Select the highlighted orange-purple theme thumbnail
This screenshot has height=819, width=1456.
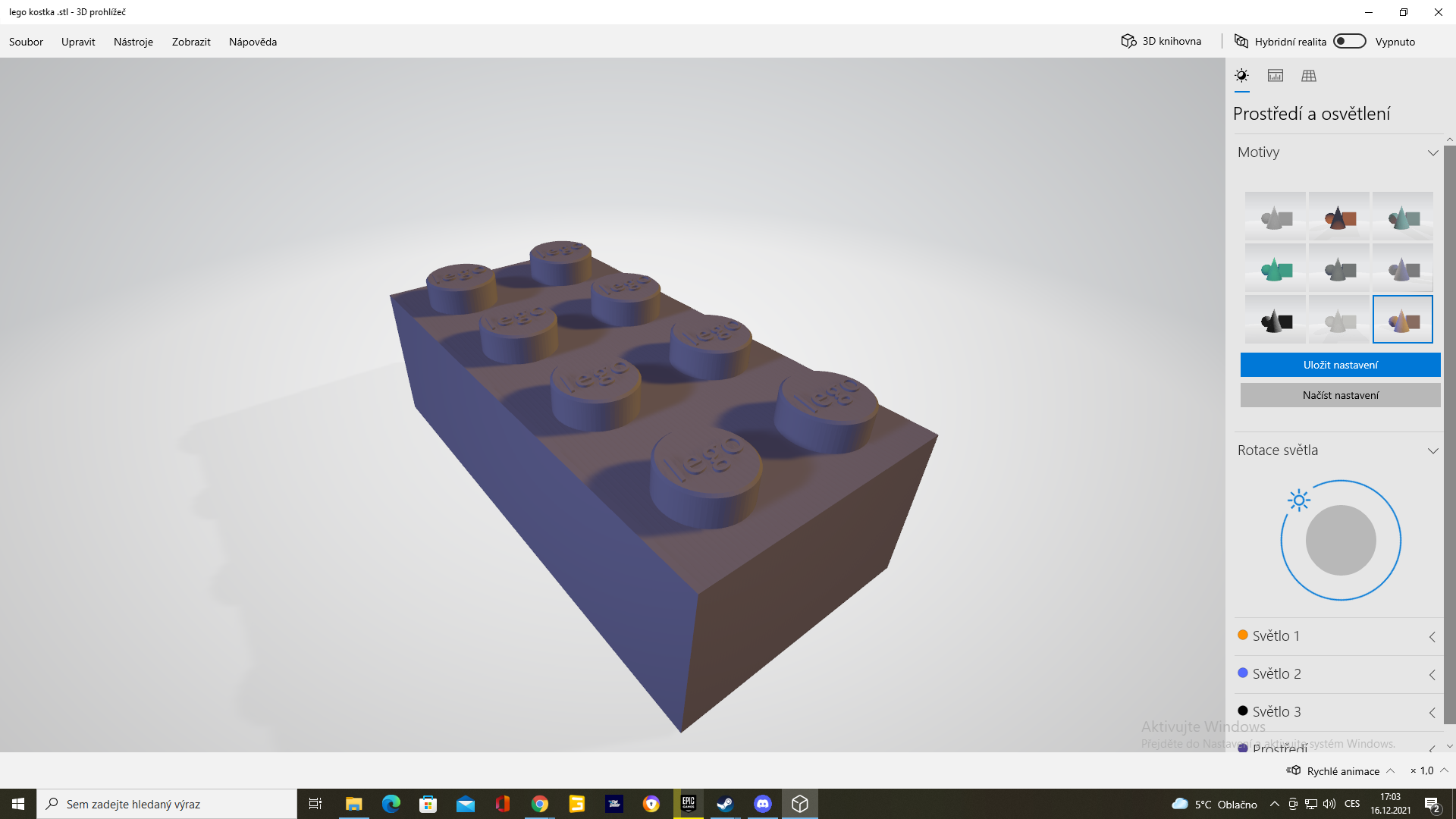[x=1403, y=319]
